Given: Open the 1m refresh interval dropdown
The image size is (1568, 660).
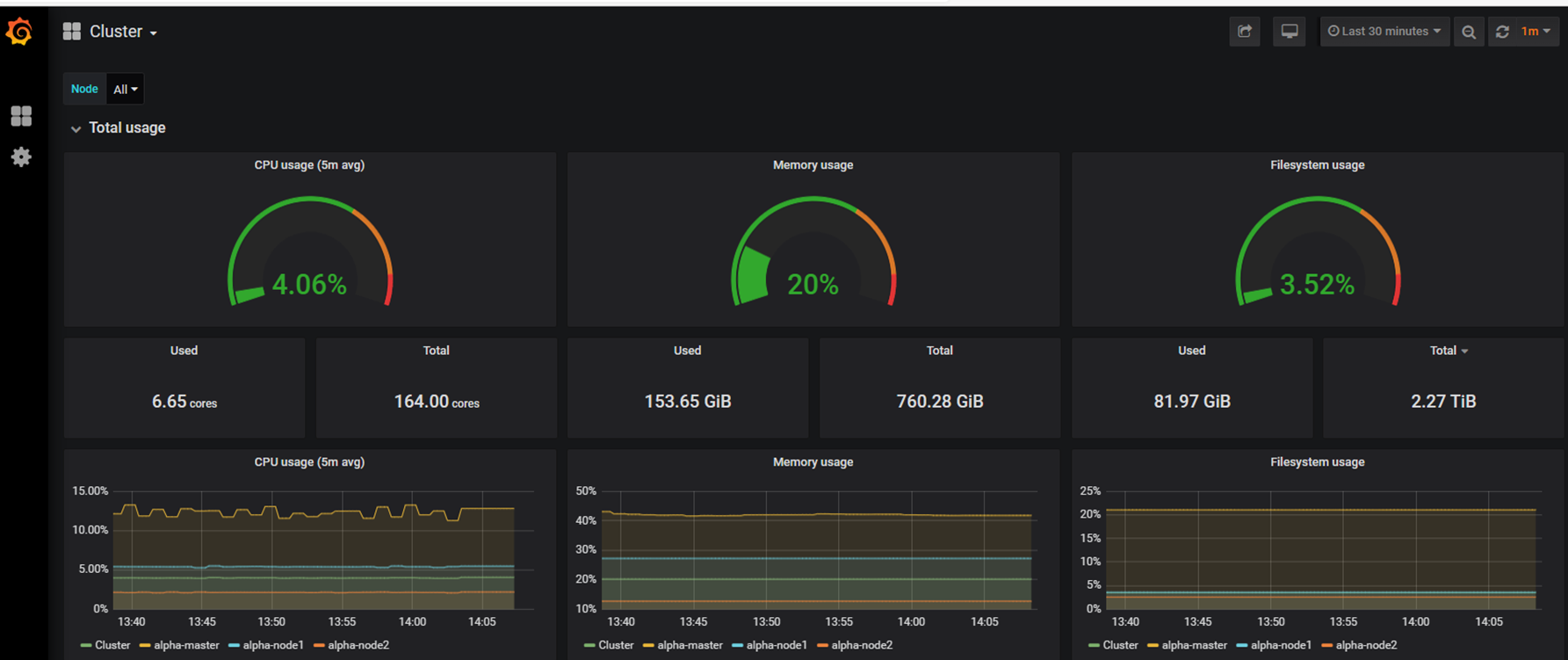Looking at the screenshot, I should click(x=1536, y=32).
